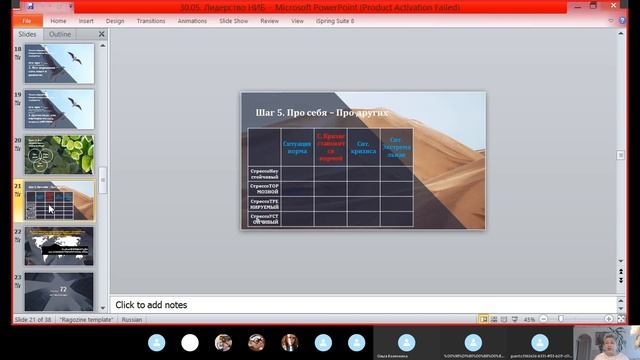Click animation star icon beside slide 20
The height and width of the screenshot is (360, 640).
18,149
